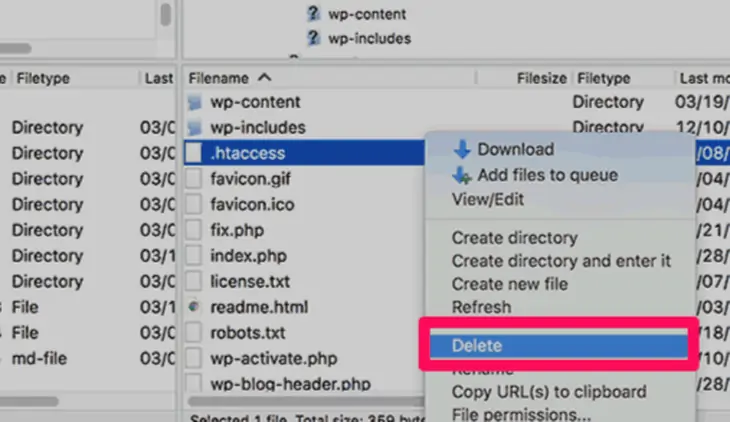This screenshot has height=422, width=730.
Task: Click the Filetype column header in remote pane
Action: tap(603, 77)
